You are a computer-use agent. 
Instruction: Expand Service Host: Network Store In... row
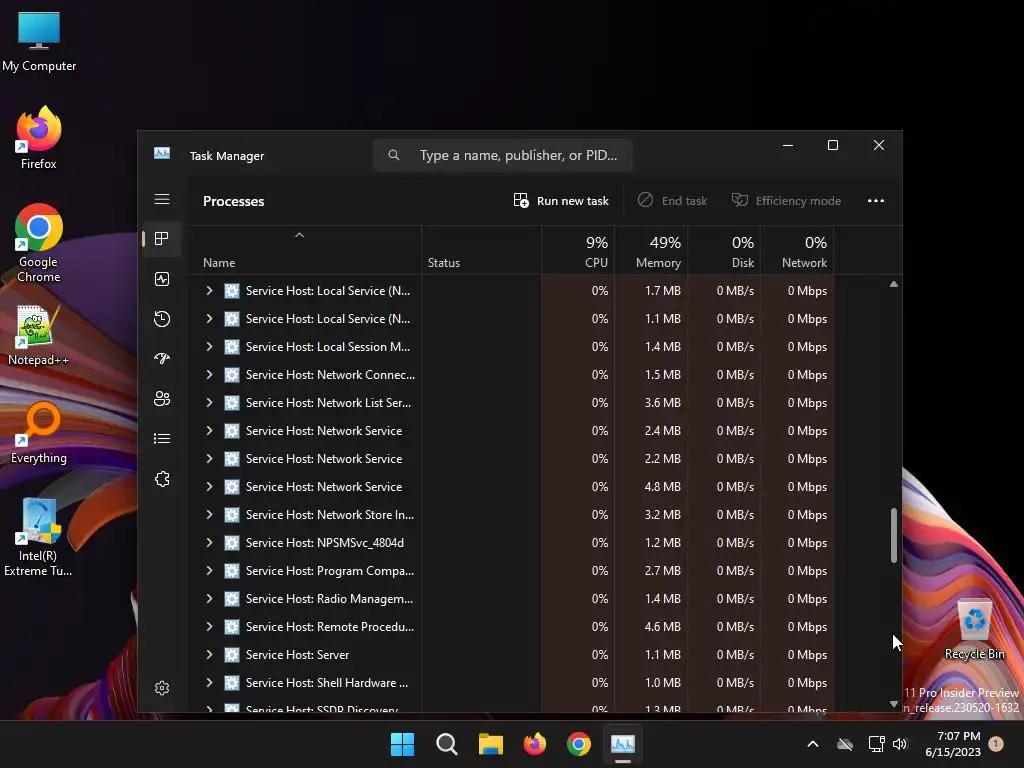point(209,515)
